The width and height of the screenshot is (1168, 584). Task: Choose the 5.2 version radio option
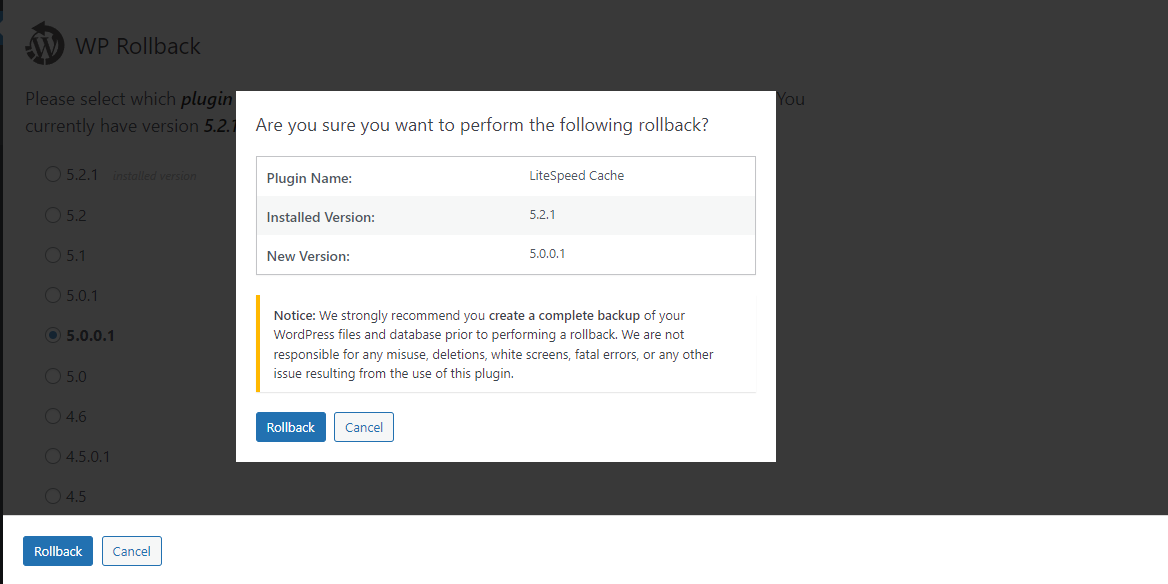(x=53, y=215)
